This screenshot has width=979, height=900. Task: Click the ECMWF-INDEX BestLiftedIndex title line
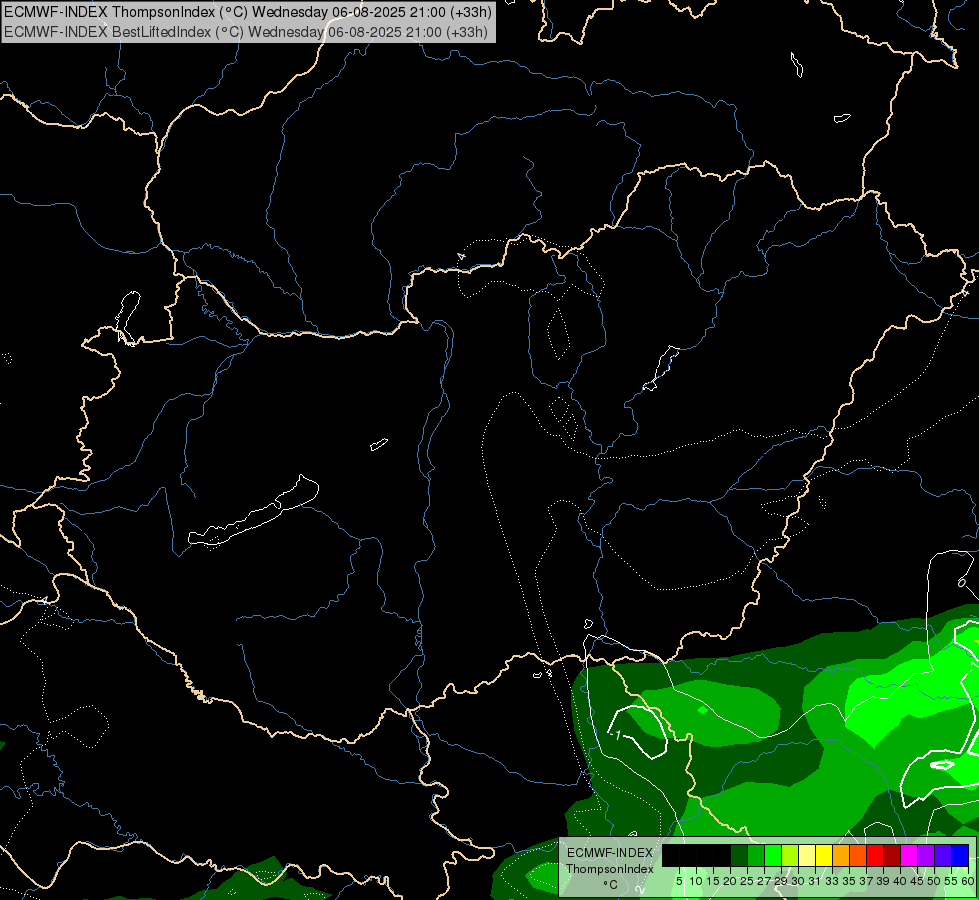pos(246,32)
